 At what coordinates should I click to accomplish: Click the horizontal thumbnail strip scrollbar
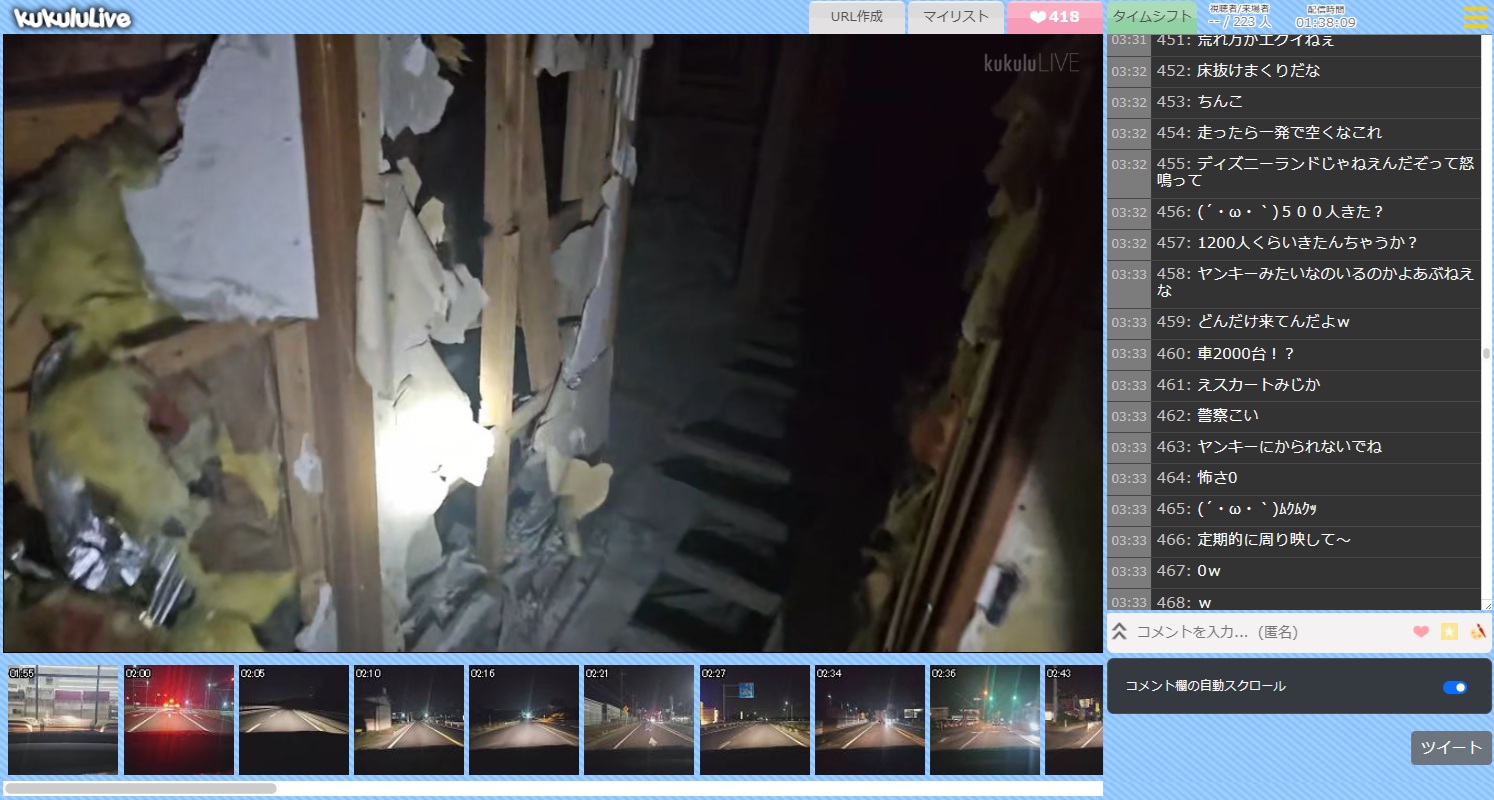(140, 789)
